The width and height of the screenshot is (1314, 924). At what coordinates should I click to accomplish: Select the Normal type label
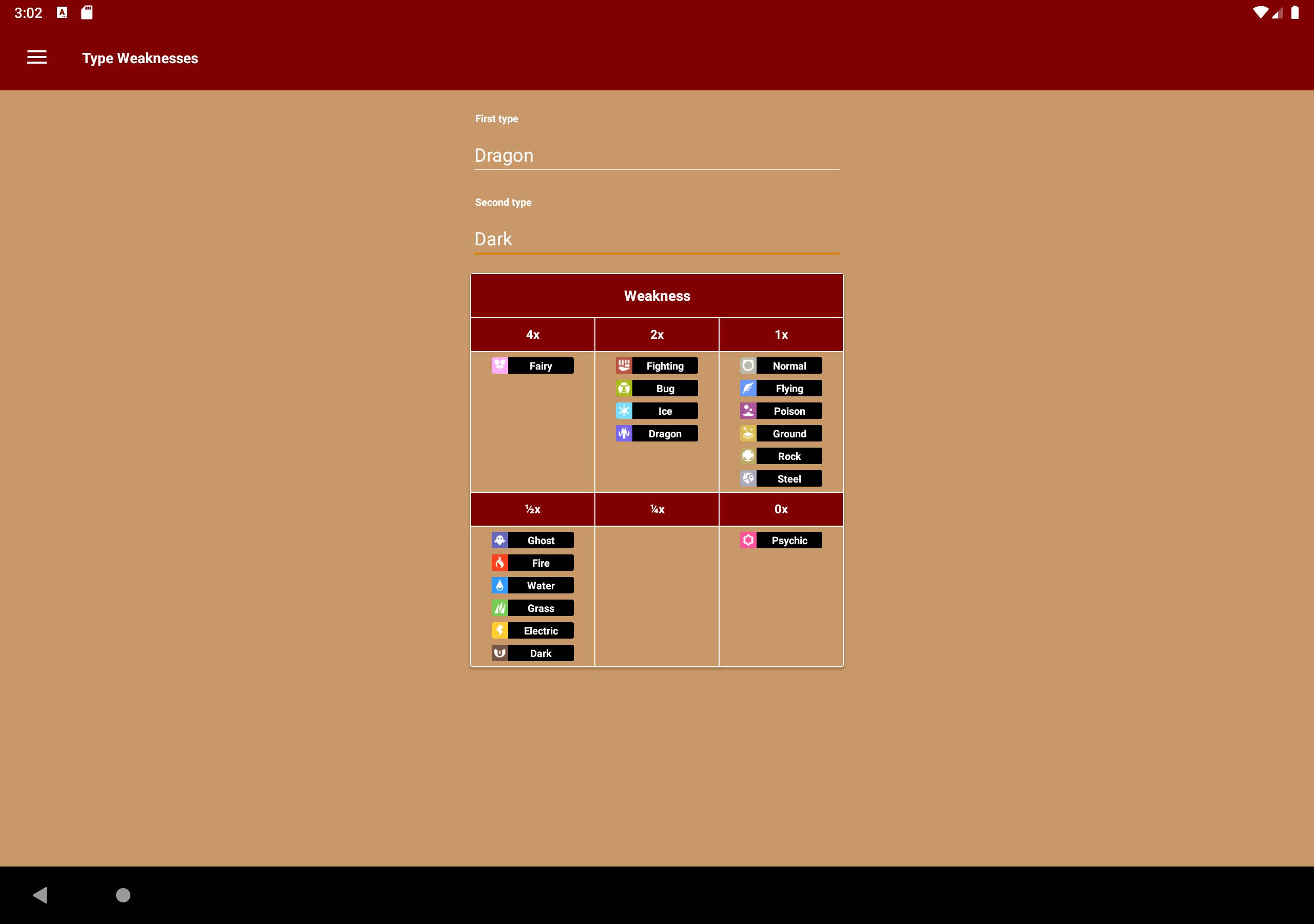(789, 366)
